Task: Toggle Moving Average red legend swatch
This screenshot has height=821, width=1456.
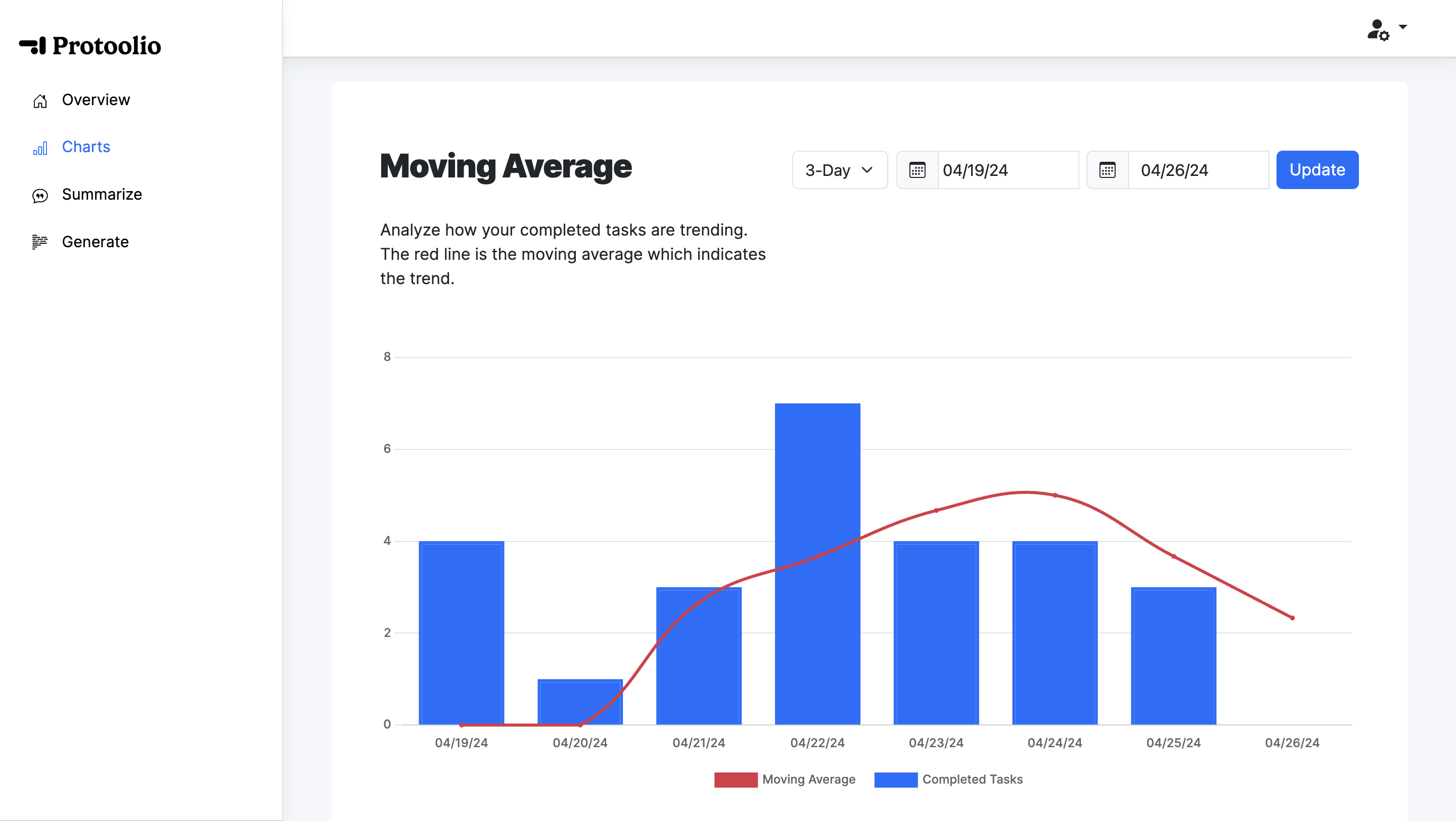Action: (736, 780)
